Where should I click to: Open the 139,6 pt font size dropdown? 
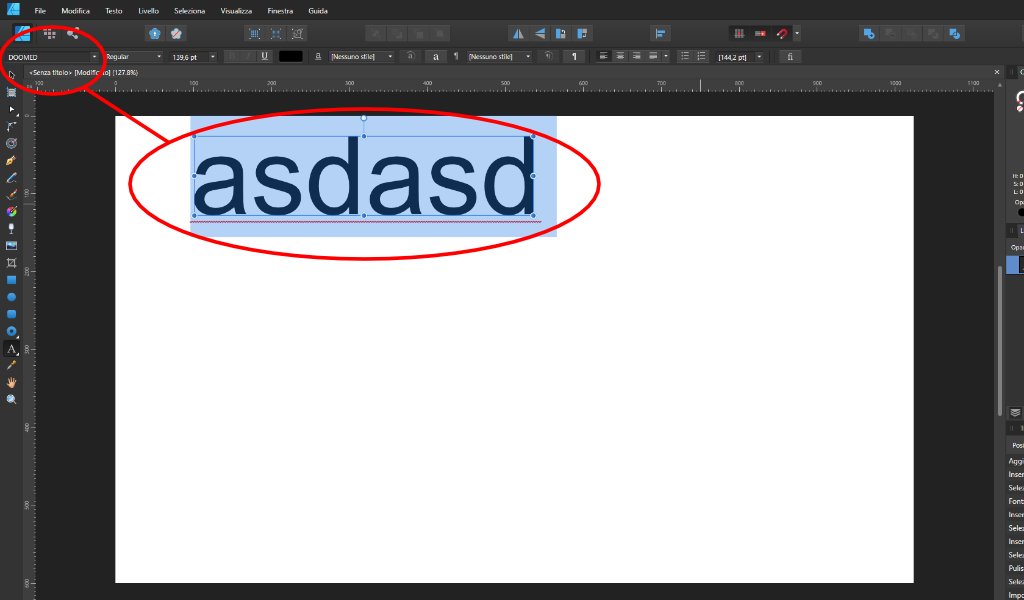(212, 57)
